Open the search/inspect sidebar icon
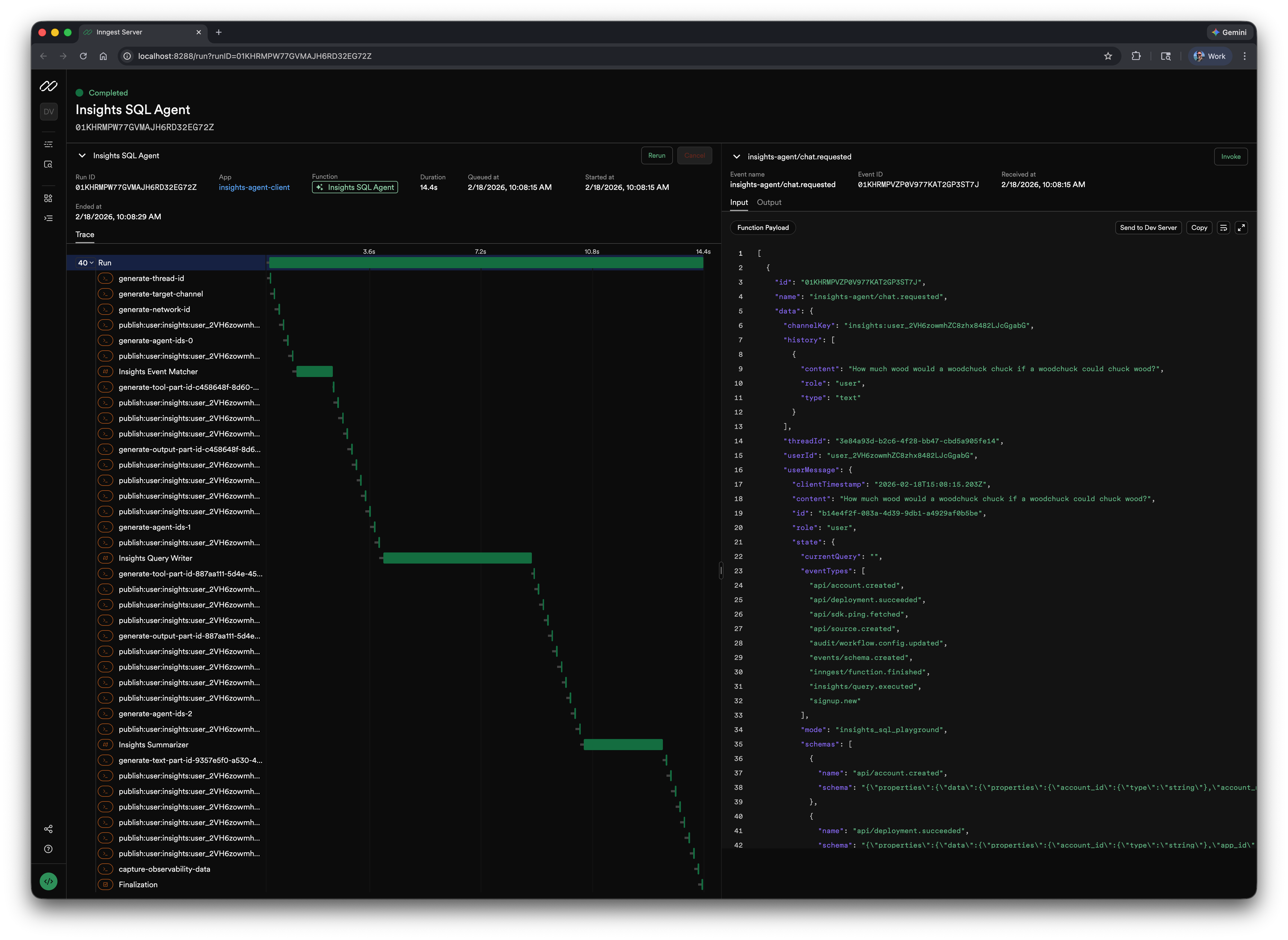This screenshot has width=1288, height=940. pos(48,164)
